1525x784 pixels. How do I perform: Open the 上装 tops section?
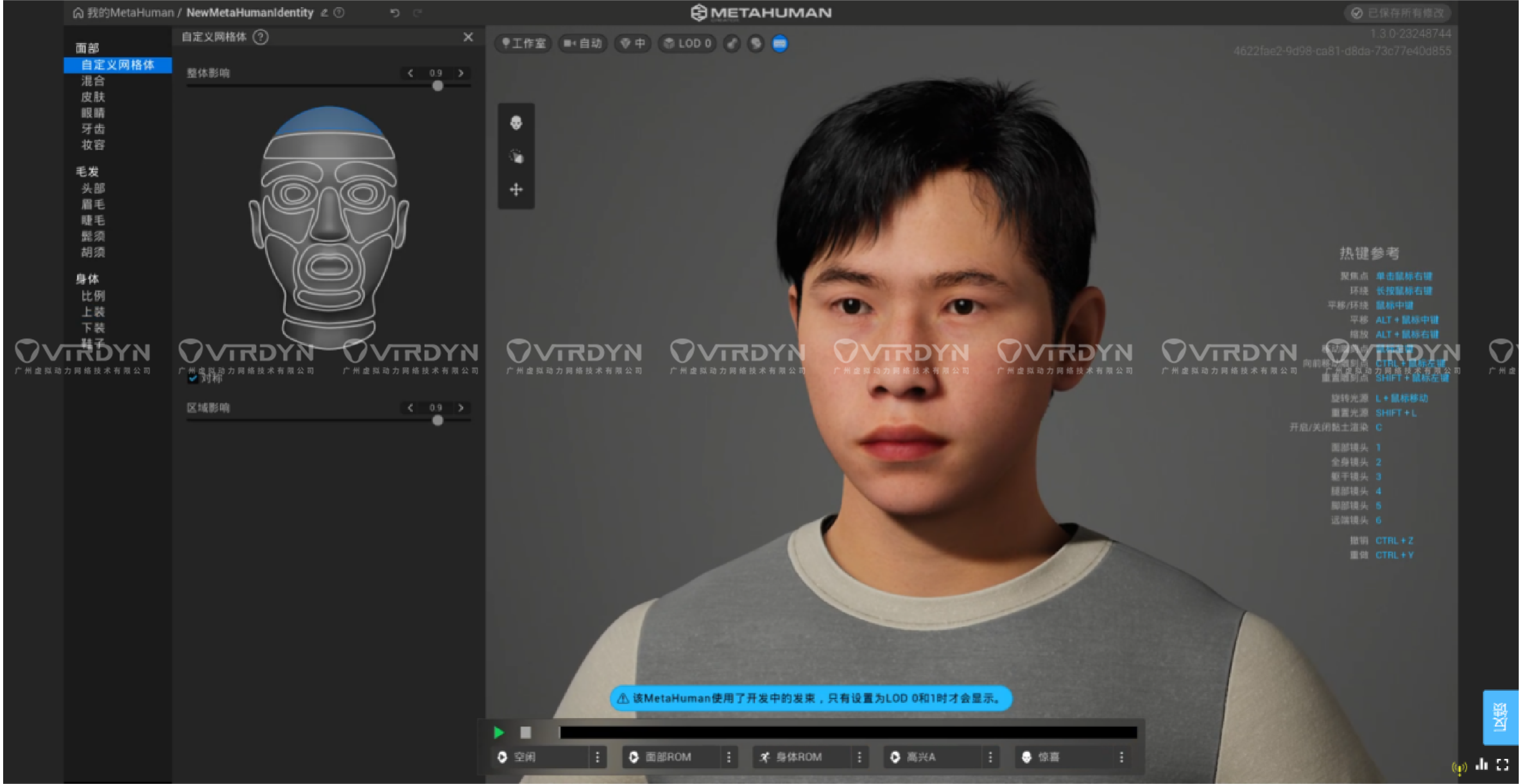(x=93, y=311)
